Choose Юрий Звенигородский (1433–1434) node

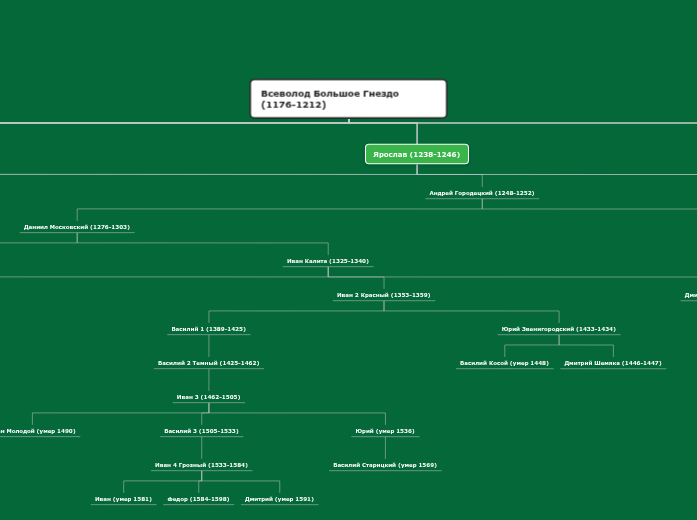click(x=558, y=329)
